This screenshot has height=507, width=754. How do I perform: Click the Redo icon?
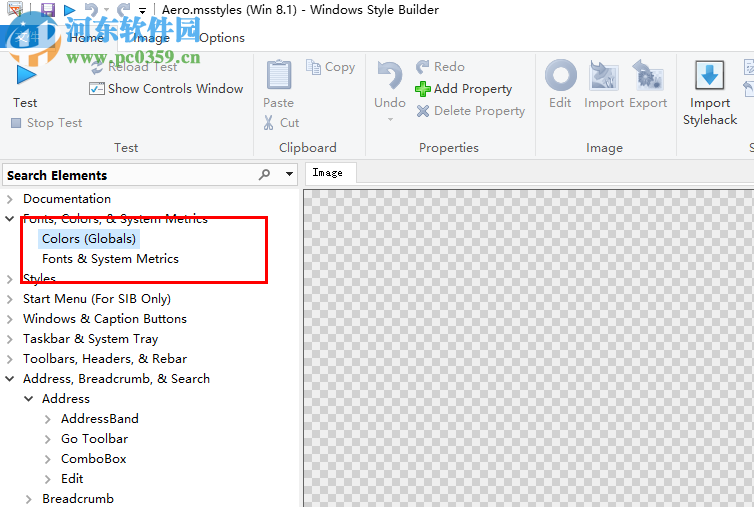point(422,66)
